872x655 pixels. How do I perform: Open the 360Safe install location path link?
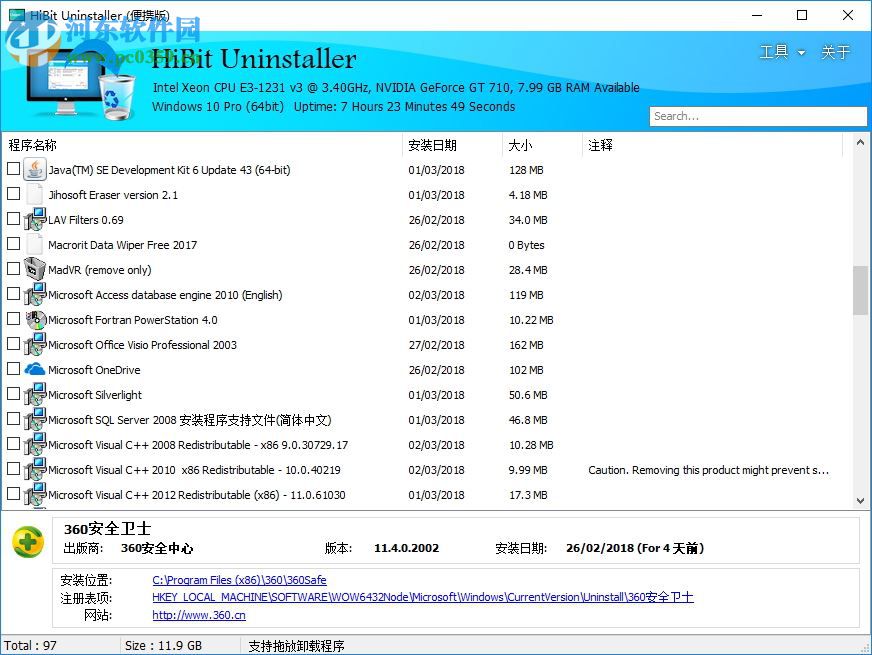click(x=238, y=579)
